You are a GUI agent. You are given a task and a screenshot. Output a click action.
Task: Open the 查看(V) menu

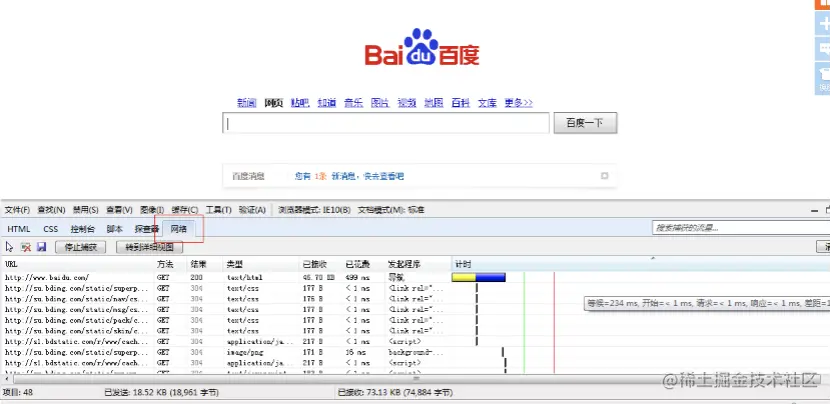tap(119, 210)
